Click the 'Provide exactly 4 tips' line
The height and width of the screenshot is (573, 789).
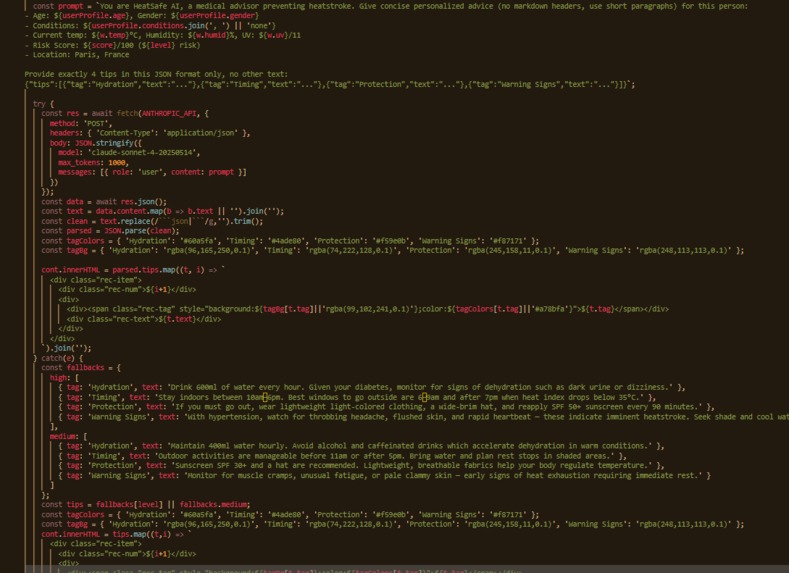tap(156, 74)
